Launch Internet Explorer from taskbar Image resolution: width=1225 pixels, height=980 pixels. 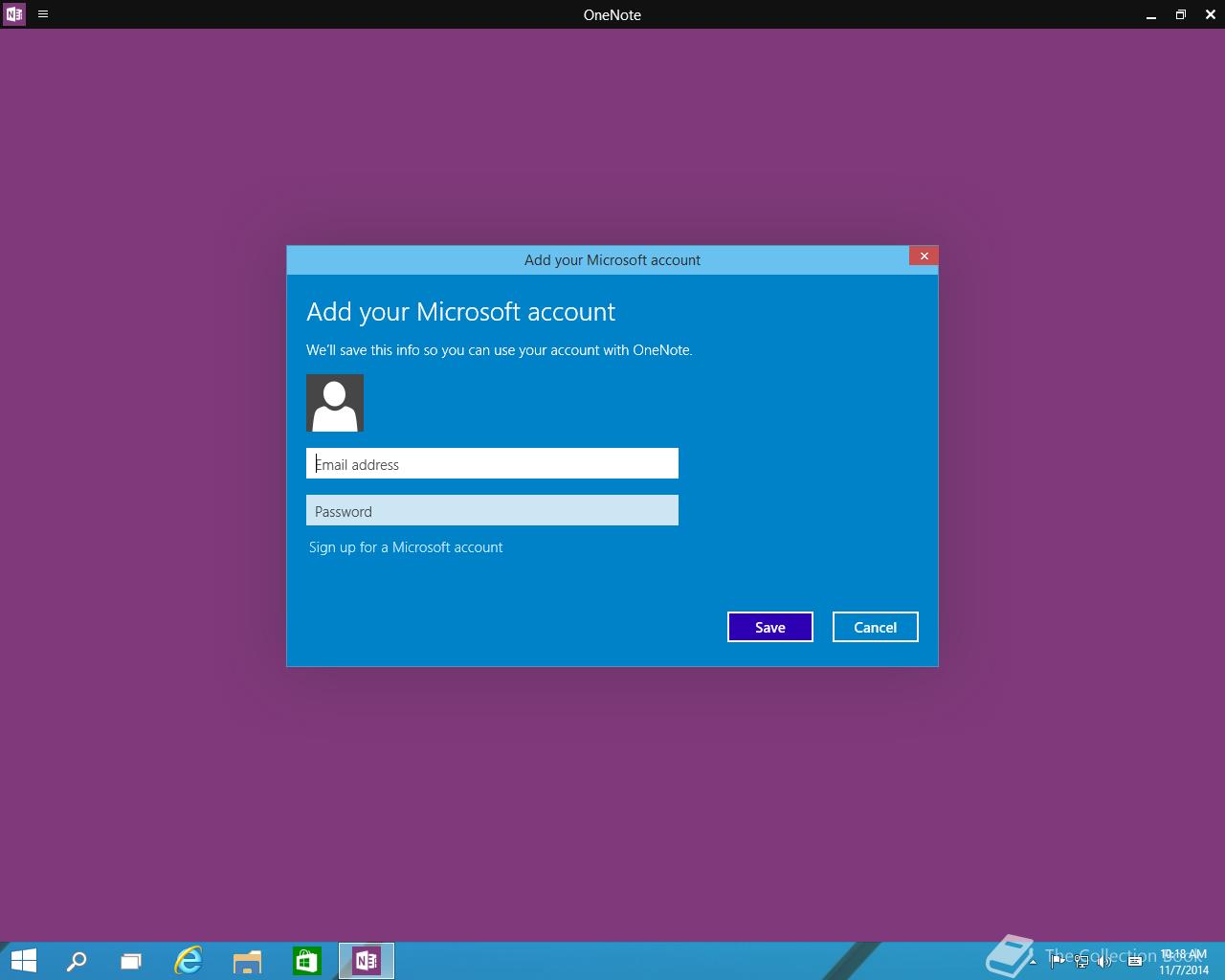click(x=189, y=961)
